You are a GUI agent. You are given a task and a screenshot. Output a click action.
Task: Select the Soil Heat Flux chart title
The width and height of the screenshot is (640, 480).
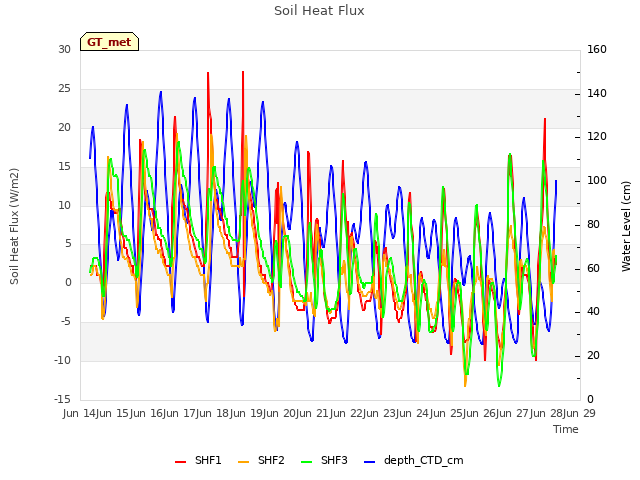[319, 11]
